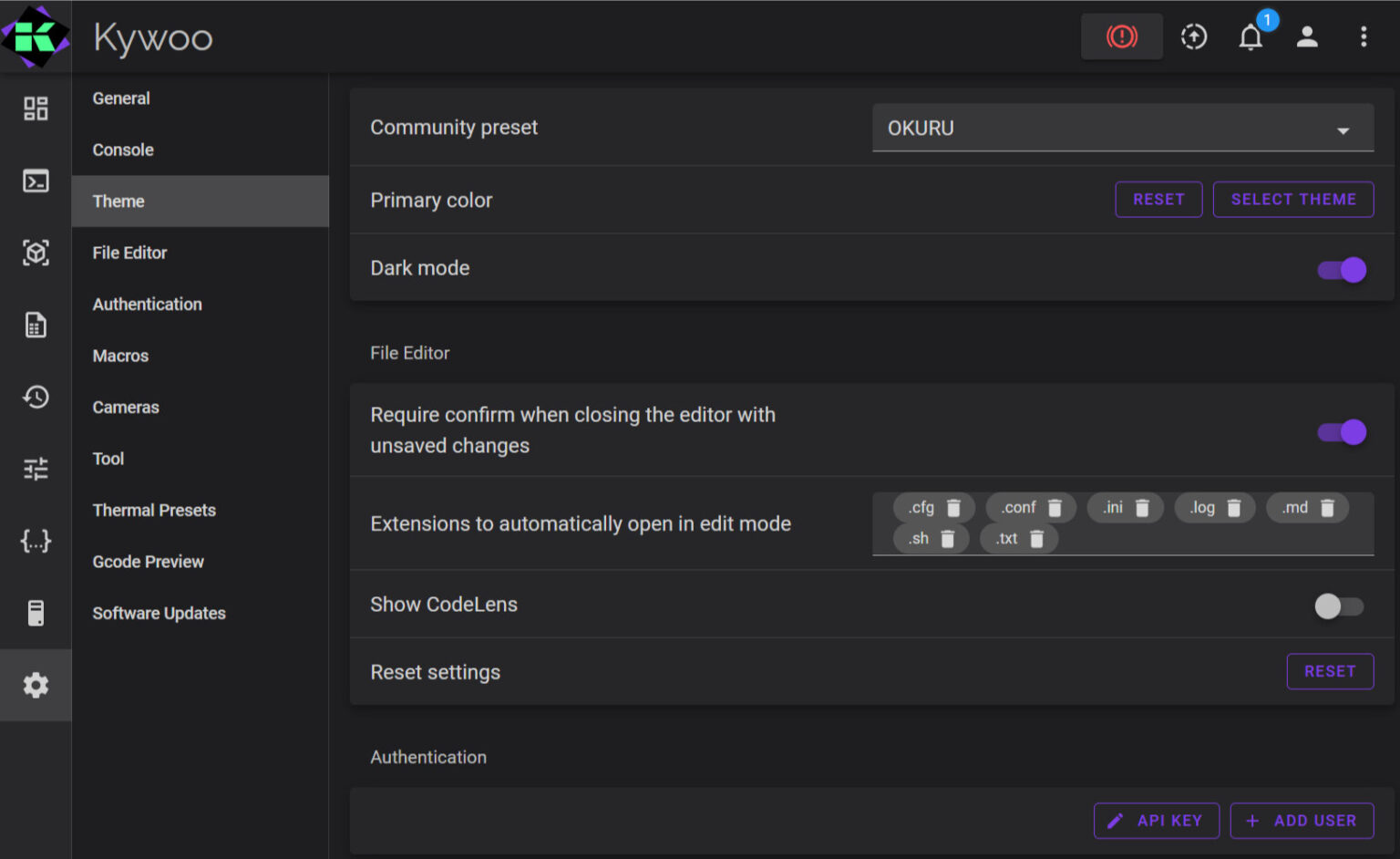Open the G-code Viewer cube icon

[36, 253]
